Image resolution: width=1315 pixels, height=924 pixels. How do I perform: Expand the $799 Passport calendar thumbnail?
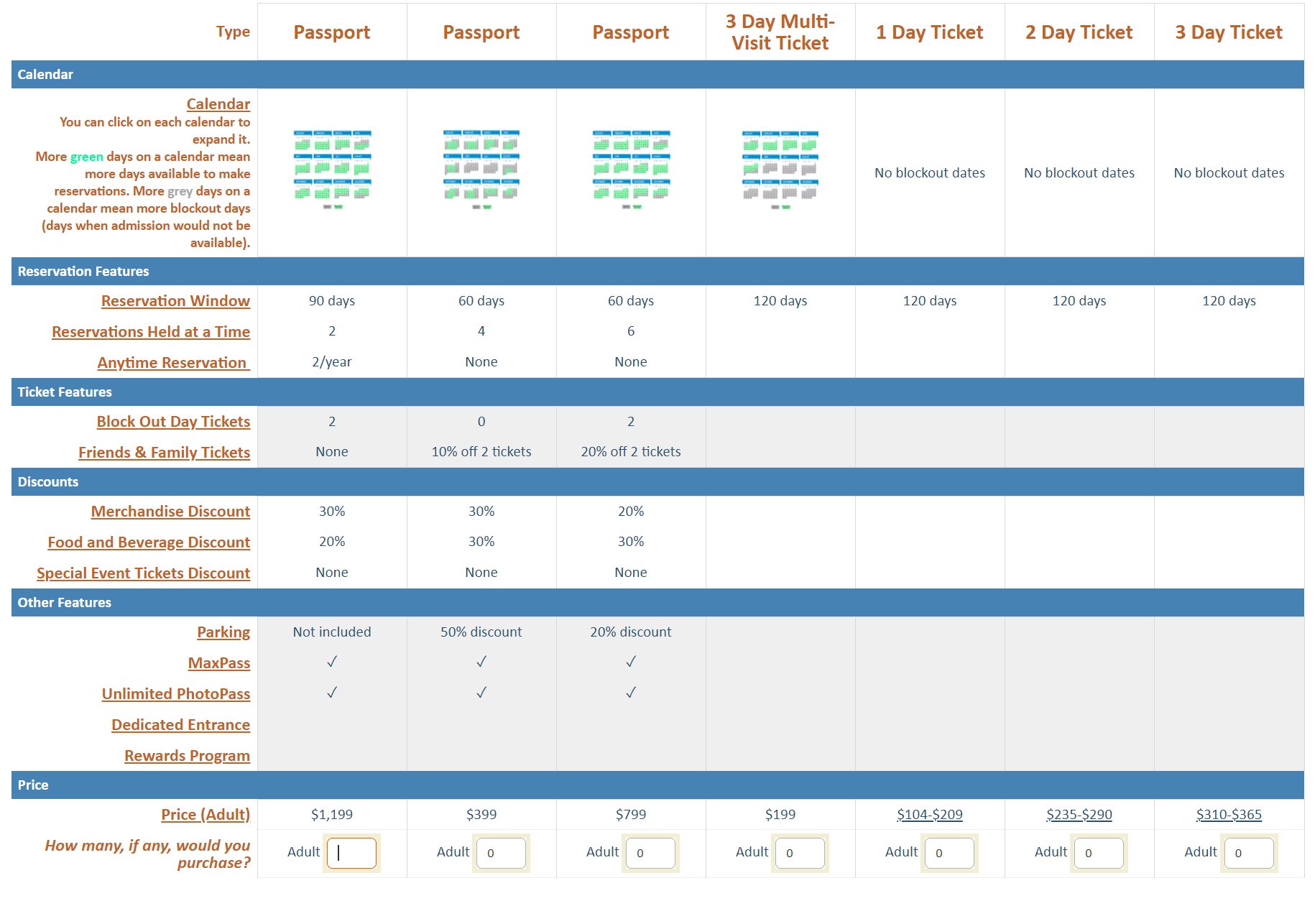[x=631, y=170]
